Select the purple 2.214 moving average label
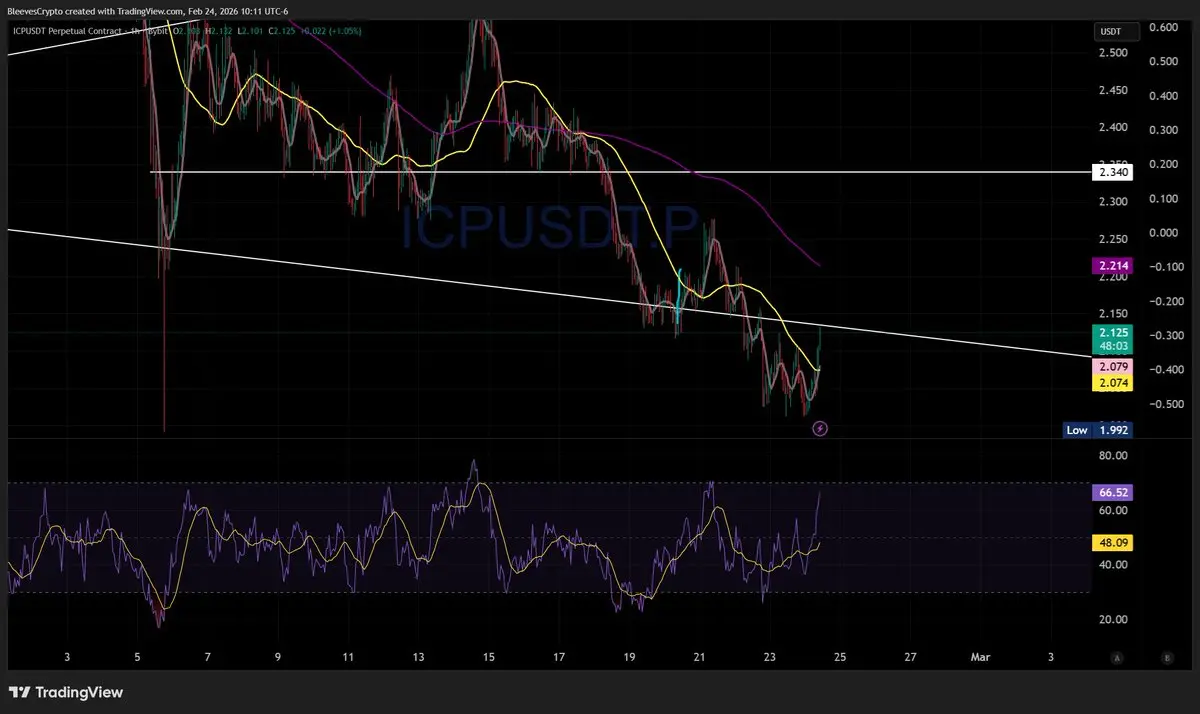The image size is (1200, 714). (1112, 266)
